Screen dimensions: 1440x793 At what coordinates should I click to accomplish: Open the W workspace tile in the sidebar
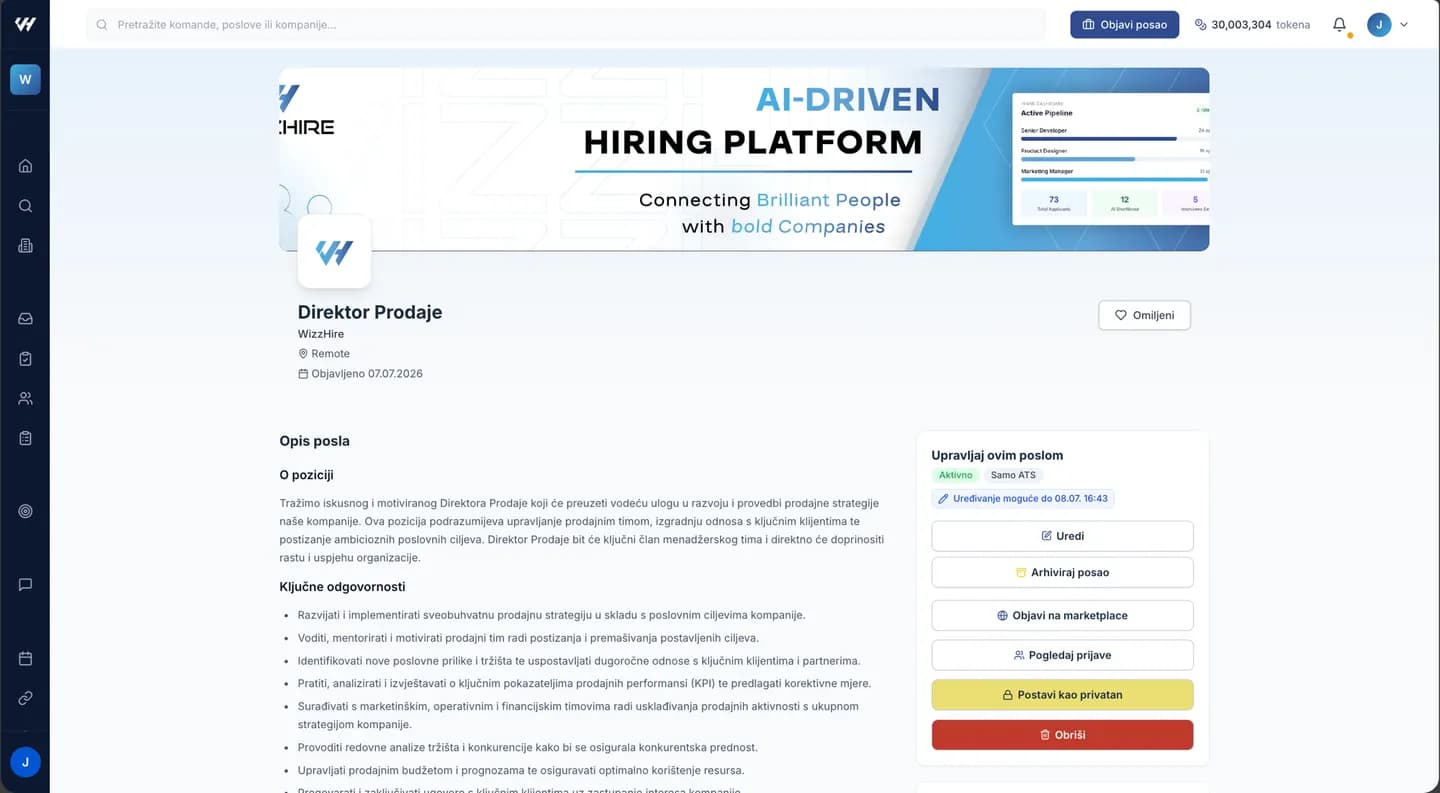(x=25, y=79)
